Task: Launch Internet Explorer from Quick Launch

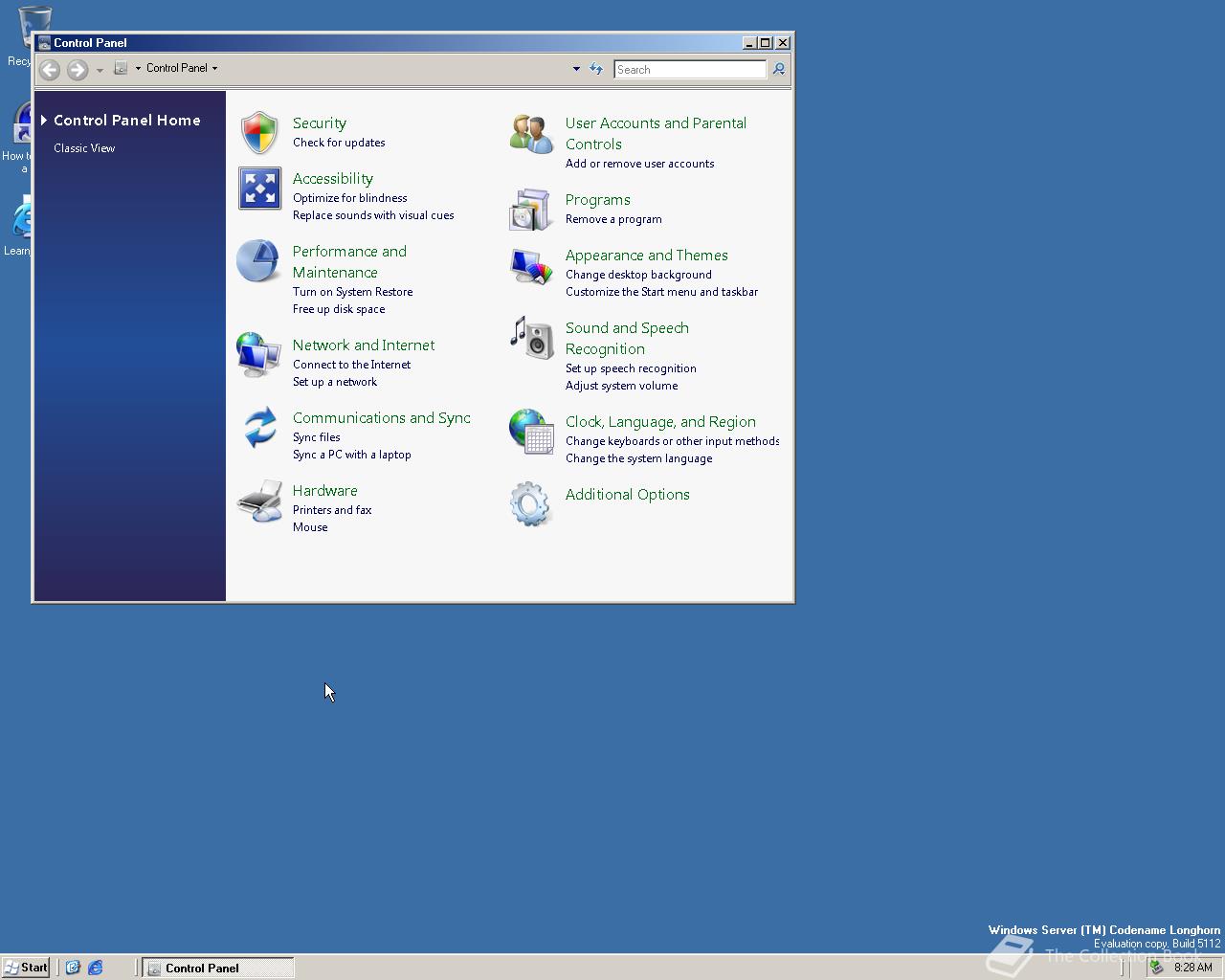Action: 96,968
